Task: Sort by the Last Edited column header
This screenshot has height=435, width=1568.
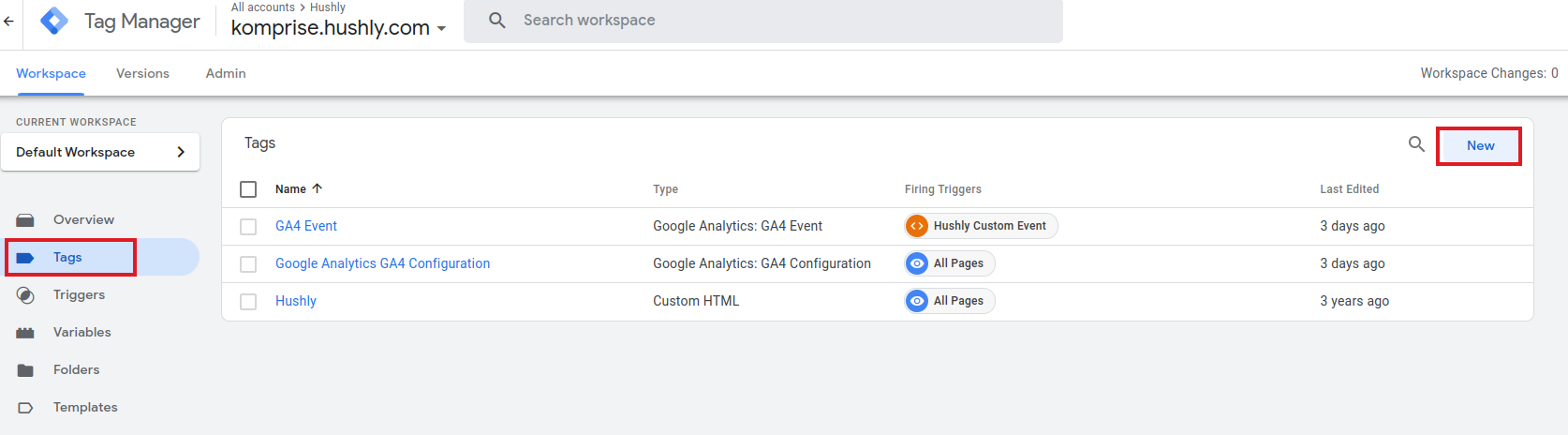Action: coord(1350,189)
